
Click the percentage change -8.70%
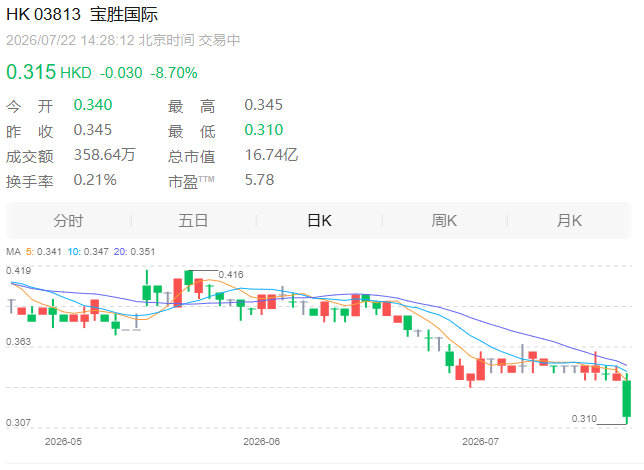click(x=174, y=73)
